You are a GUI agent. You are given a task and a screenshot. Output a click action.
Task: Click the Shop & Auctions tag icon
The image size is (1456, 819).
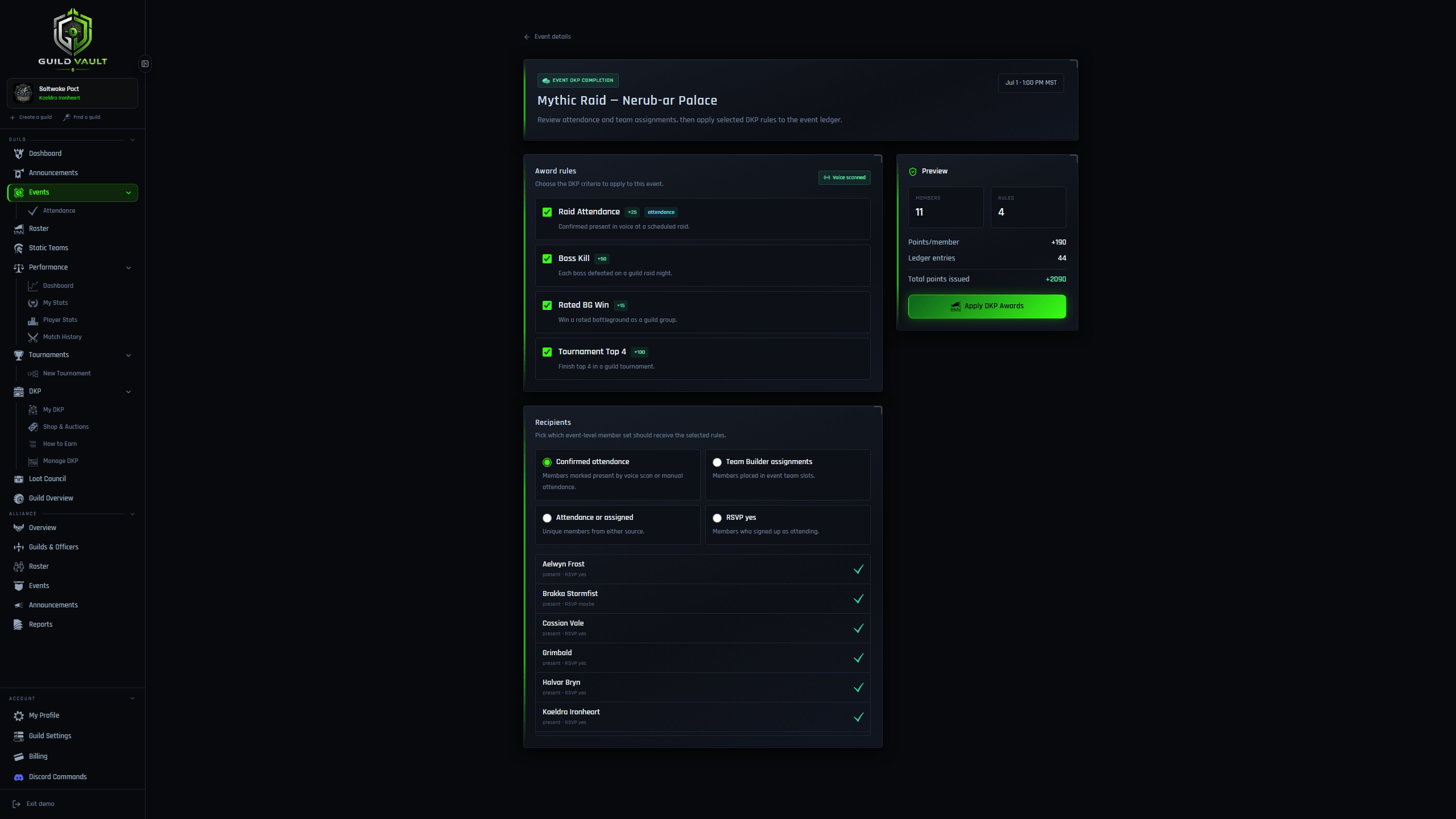(x=33, y=427)
